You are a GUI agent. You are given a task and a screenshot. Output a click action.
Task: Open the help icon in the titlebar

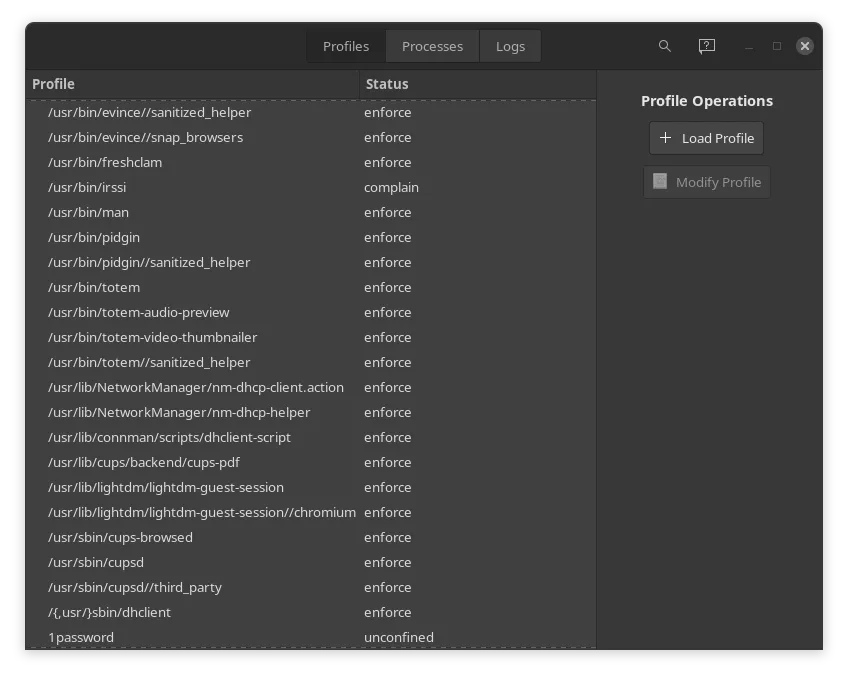click(x=706, y=46)
